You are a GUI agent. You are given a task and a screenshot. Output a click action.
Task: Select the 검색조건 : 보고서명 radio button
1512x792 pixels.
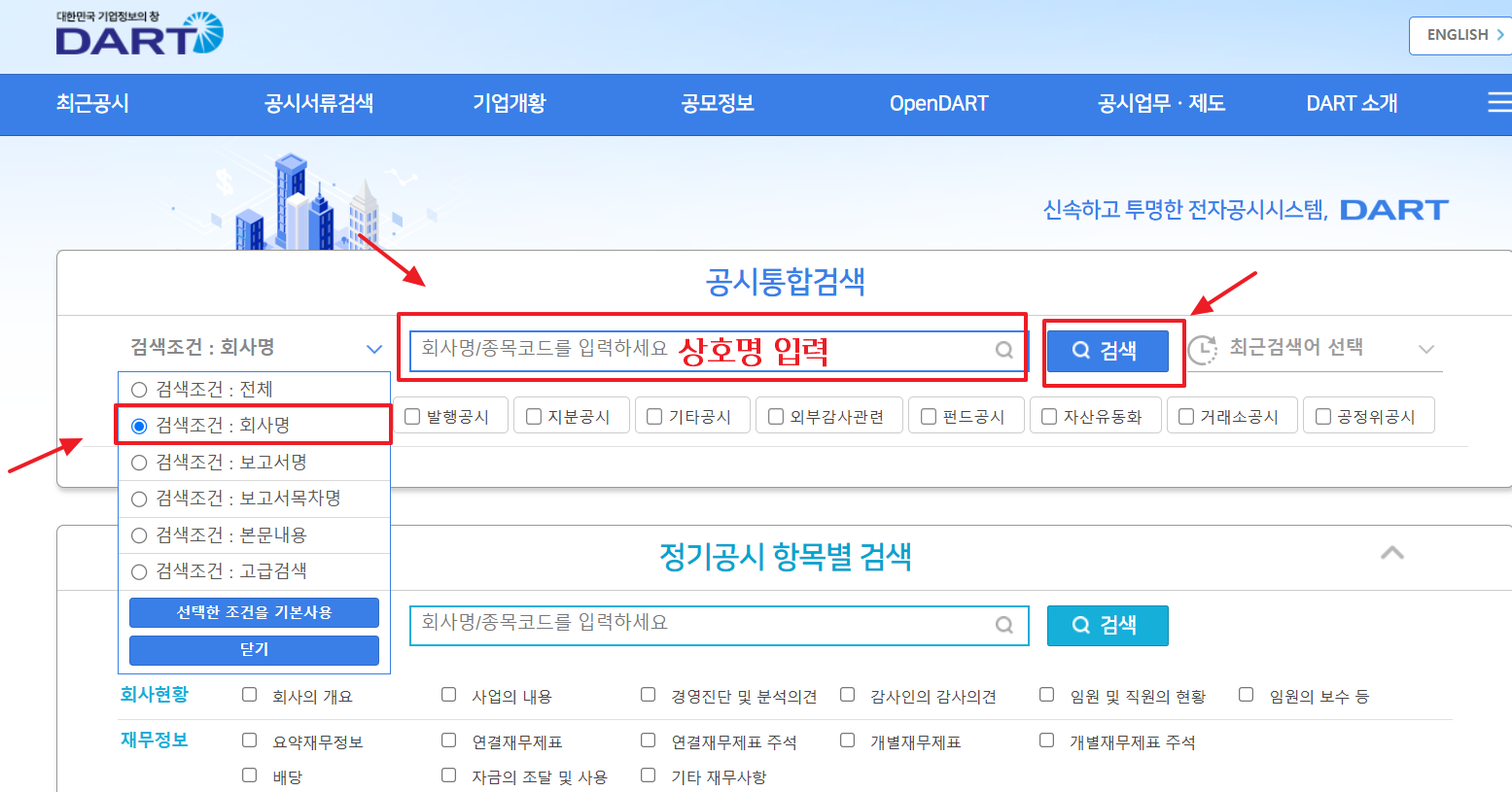(x=138, y=462)
